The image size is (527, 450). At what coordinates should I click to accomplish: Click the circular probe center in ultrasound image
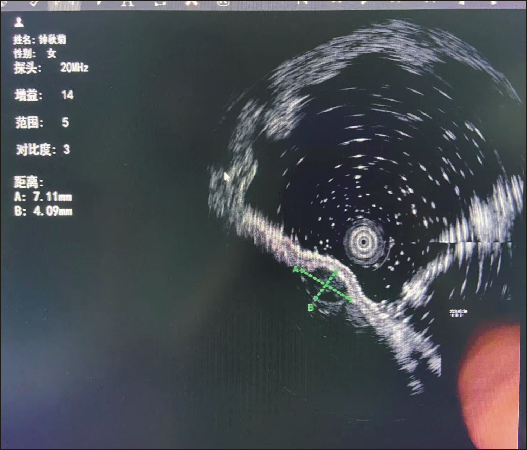click(363, 241)
